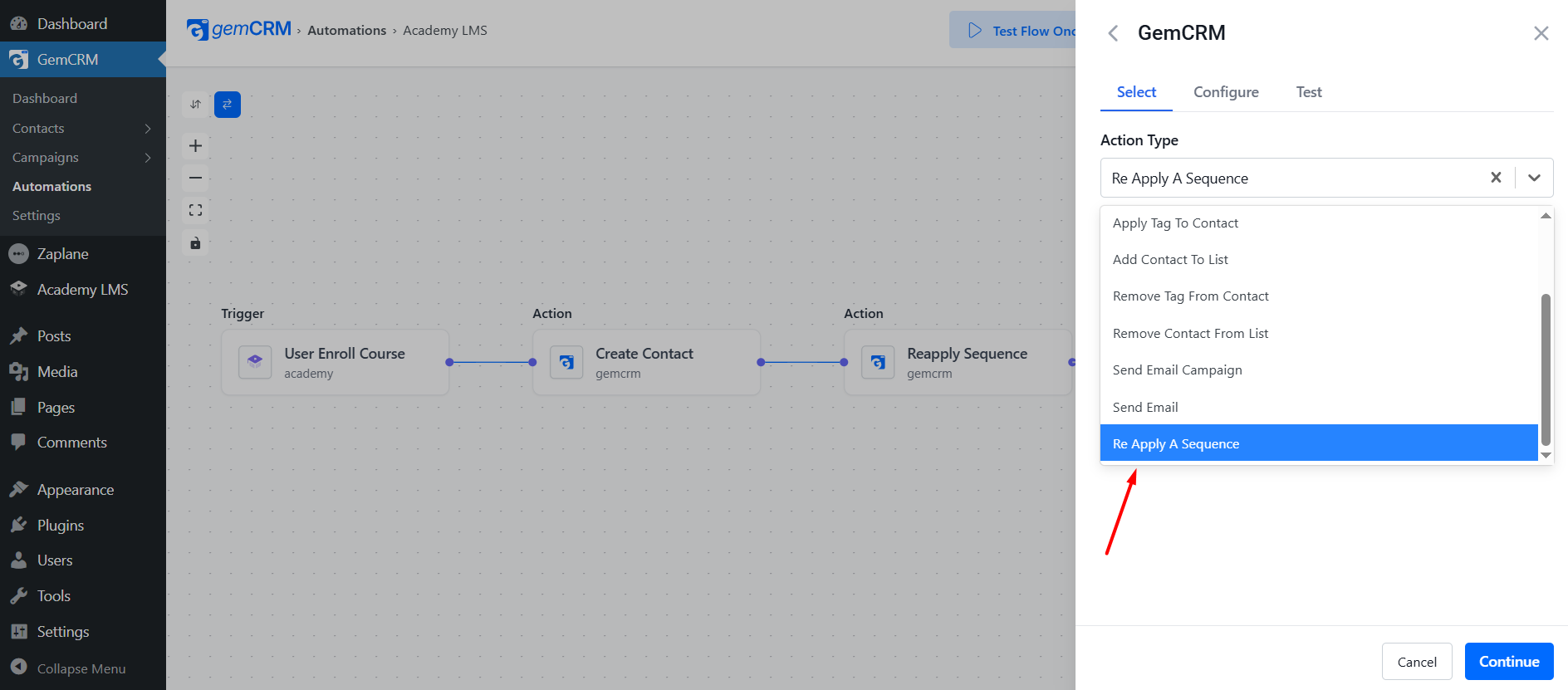Click the Create Contact gemcrm icon
This screenshot has height=690, width=1568.
pyautogui.click(x=566, y=362)
